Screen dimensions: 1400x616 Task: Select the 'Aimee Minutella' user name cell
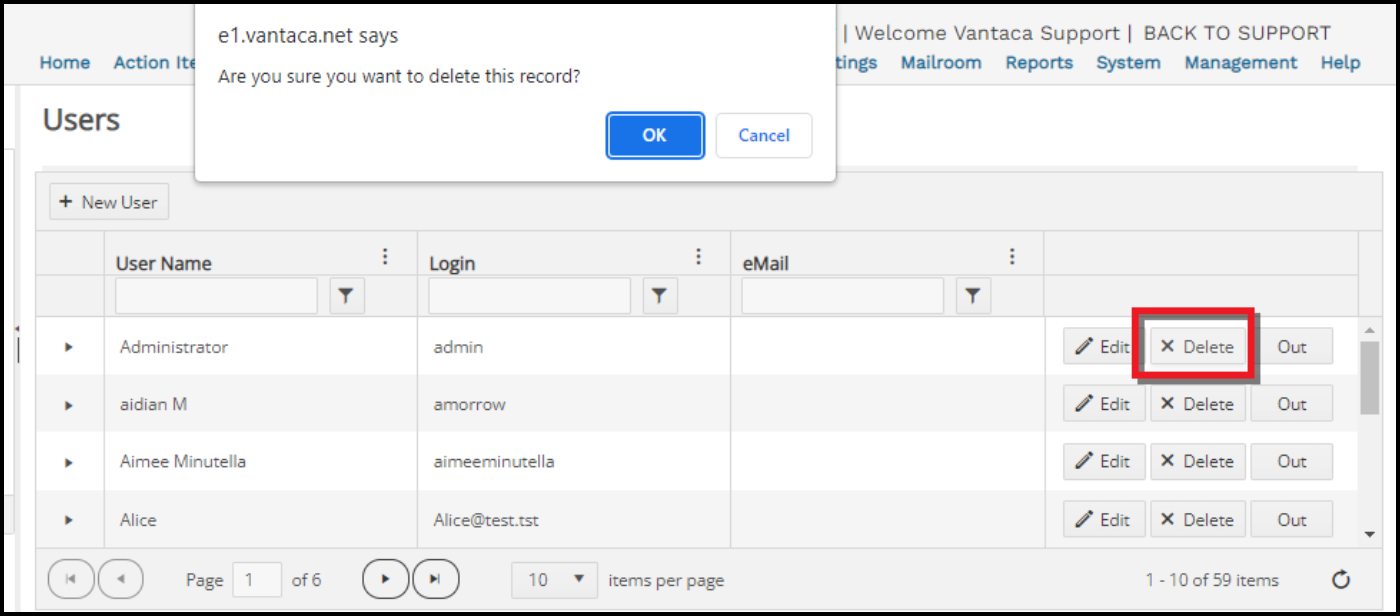261,461
